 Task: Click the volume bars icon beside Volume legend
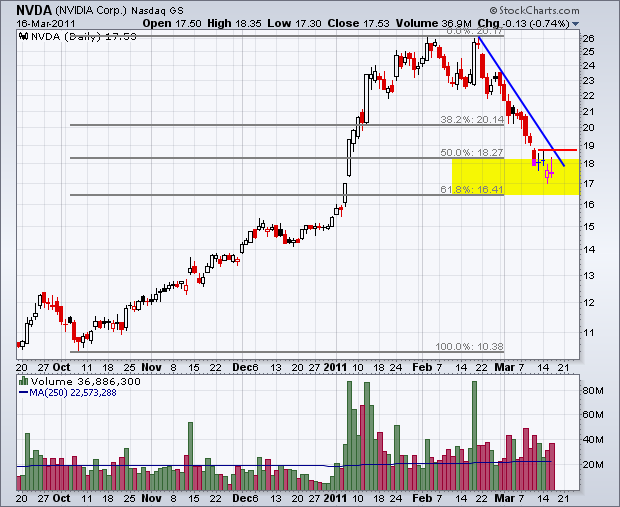click(24, 381)
